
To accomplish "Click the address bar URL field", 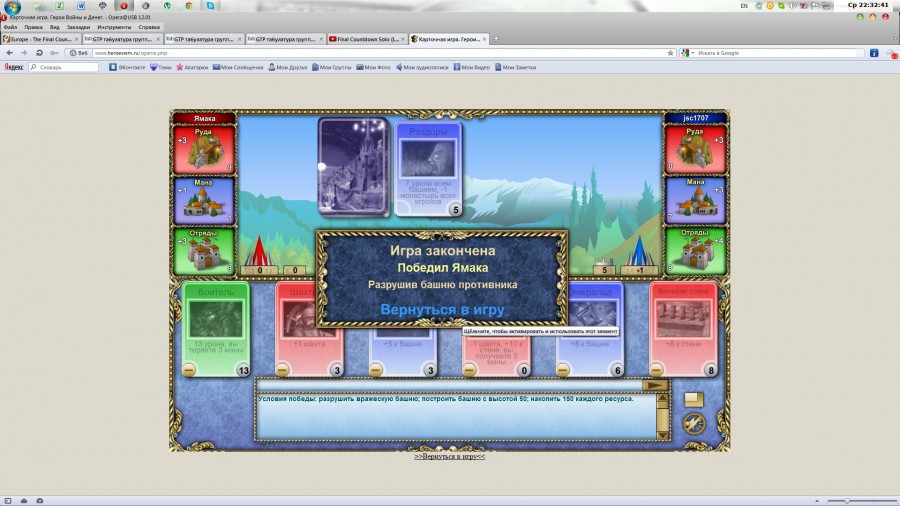I will (379, 53).
